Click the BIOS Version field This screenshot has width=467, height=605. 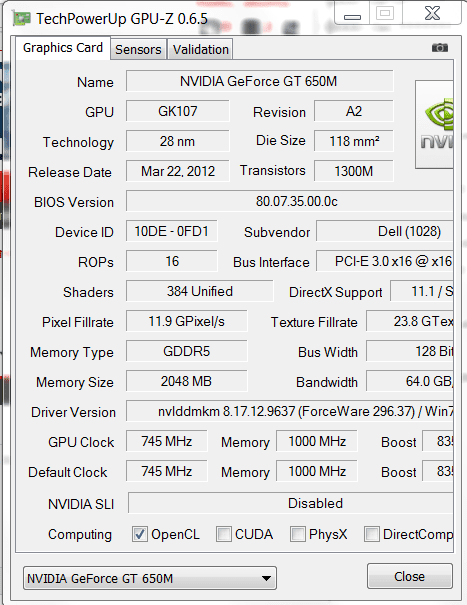coord(290,201)
